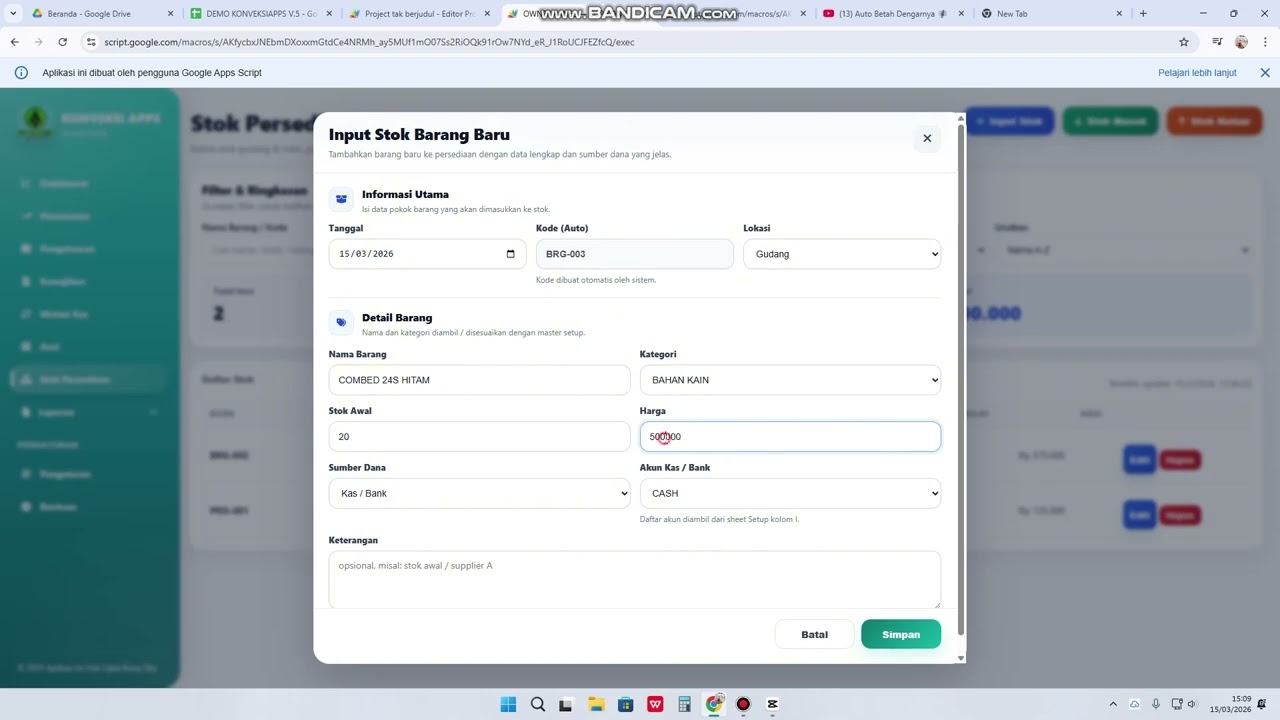Image resolution: width=1280 pixels, height=720 pixels.
Task: Close the Input Stok Barang Baru dialog
Action: (927, 138)
